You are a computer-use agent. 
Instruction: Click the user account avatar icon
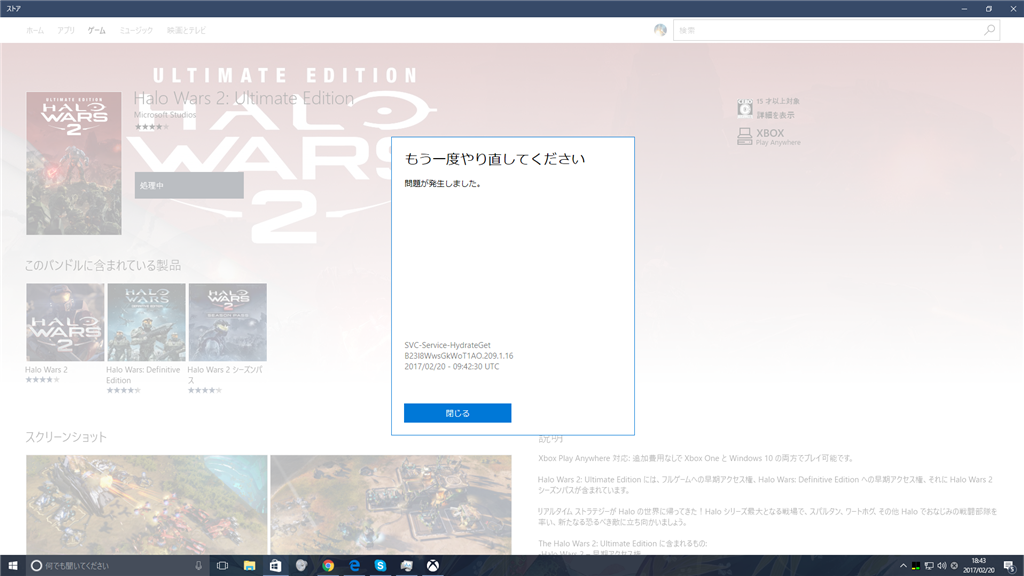tap(660, 30)
